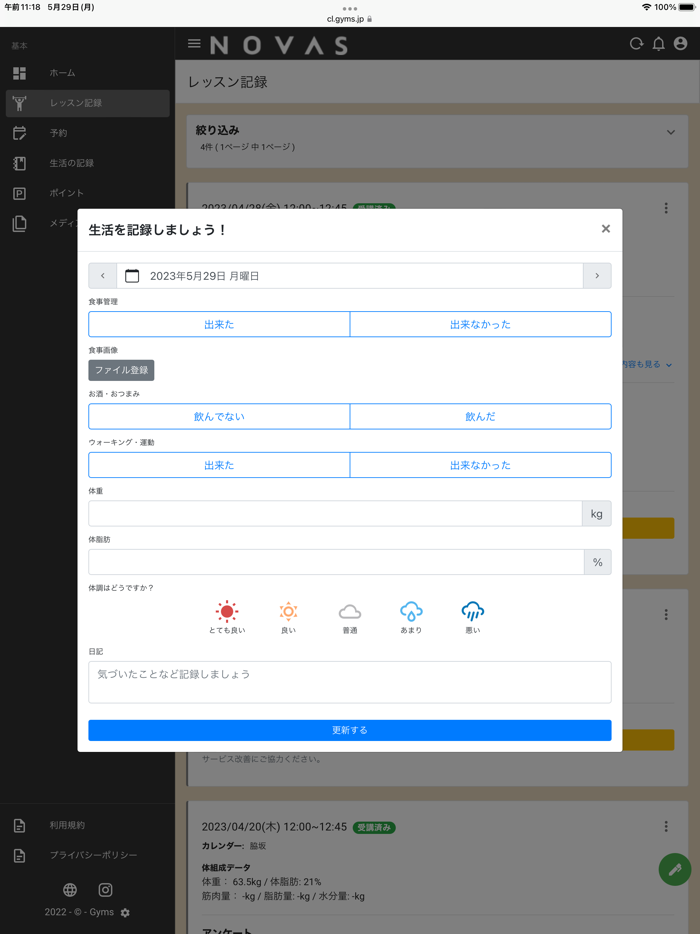Screen dimensions: 700x934
Task: Click the blue 更新する button
Action: click(350, 730)
